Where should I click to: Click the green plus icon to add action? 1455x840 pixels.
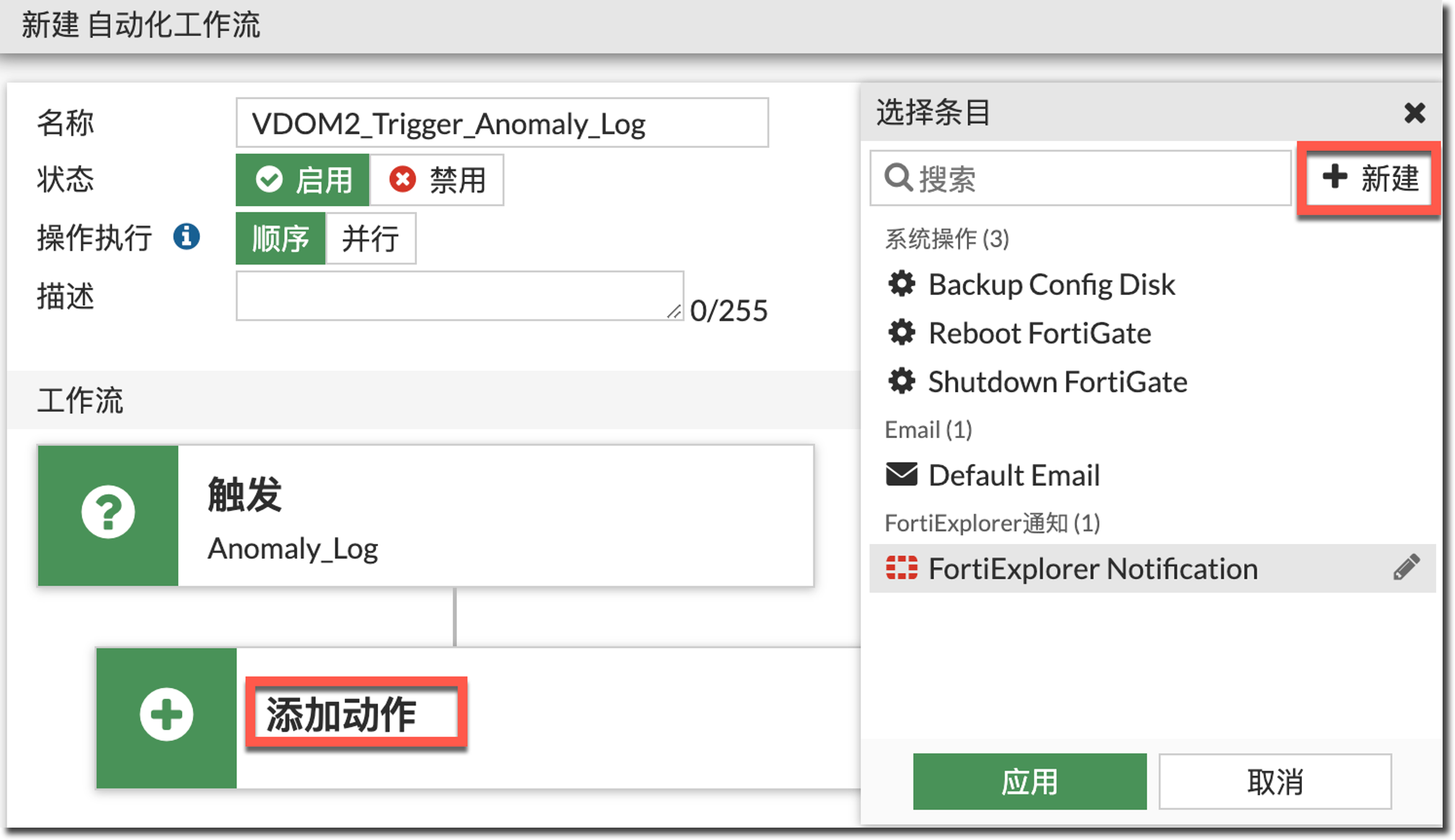[x=166, y=714]
